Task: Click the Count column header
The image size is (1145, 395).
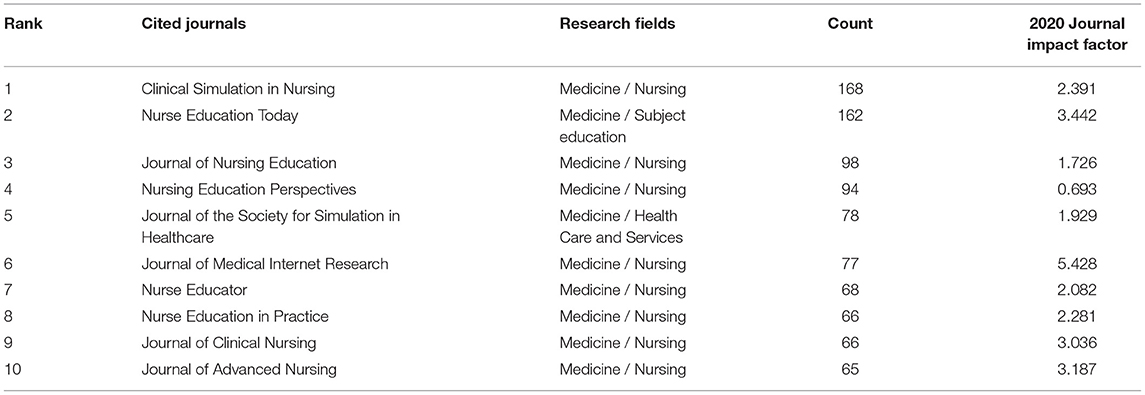Action: click(850, 23)
